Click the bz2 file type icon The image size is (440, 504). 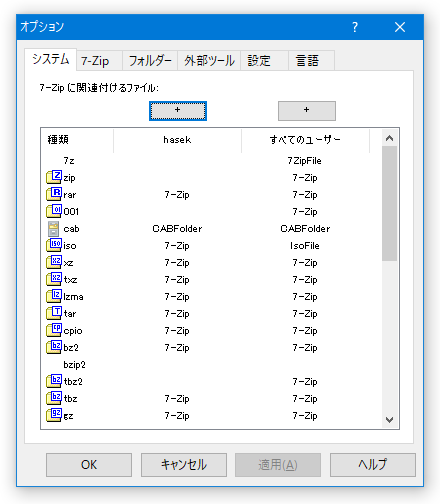pyautogui.click(x=54, y=347)
